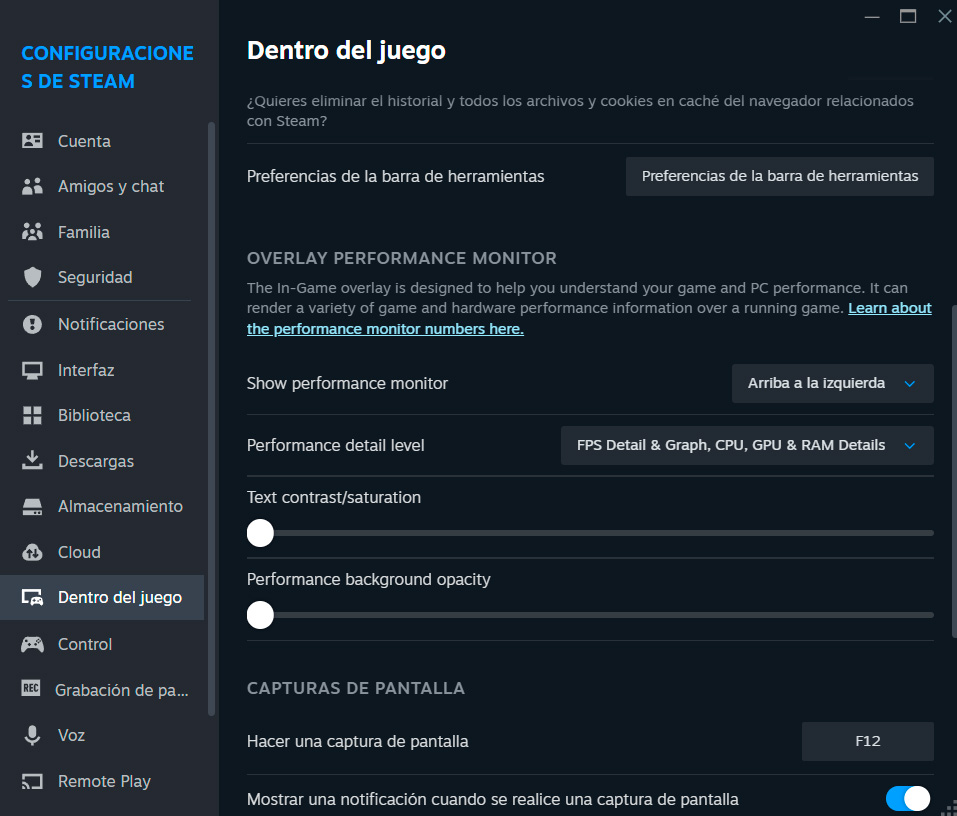The image size is (957, 816).
Task: Expand the Performance detail level dropdown
Action: coord(746,445)
